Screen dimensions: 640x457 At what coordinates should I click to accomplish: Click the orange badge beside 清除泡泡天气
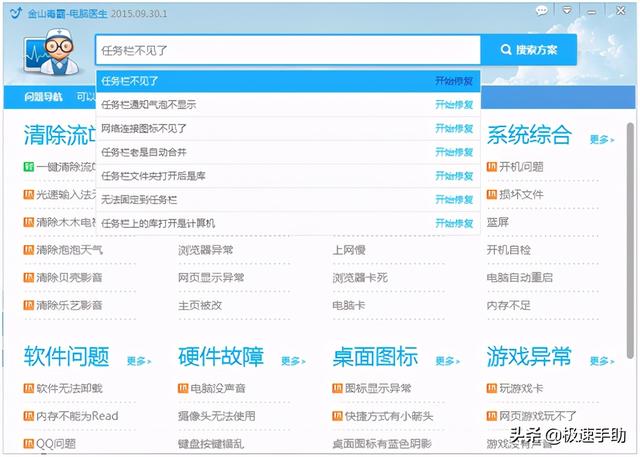[29, 250]
